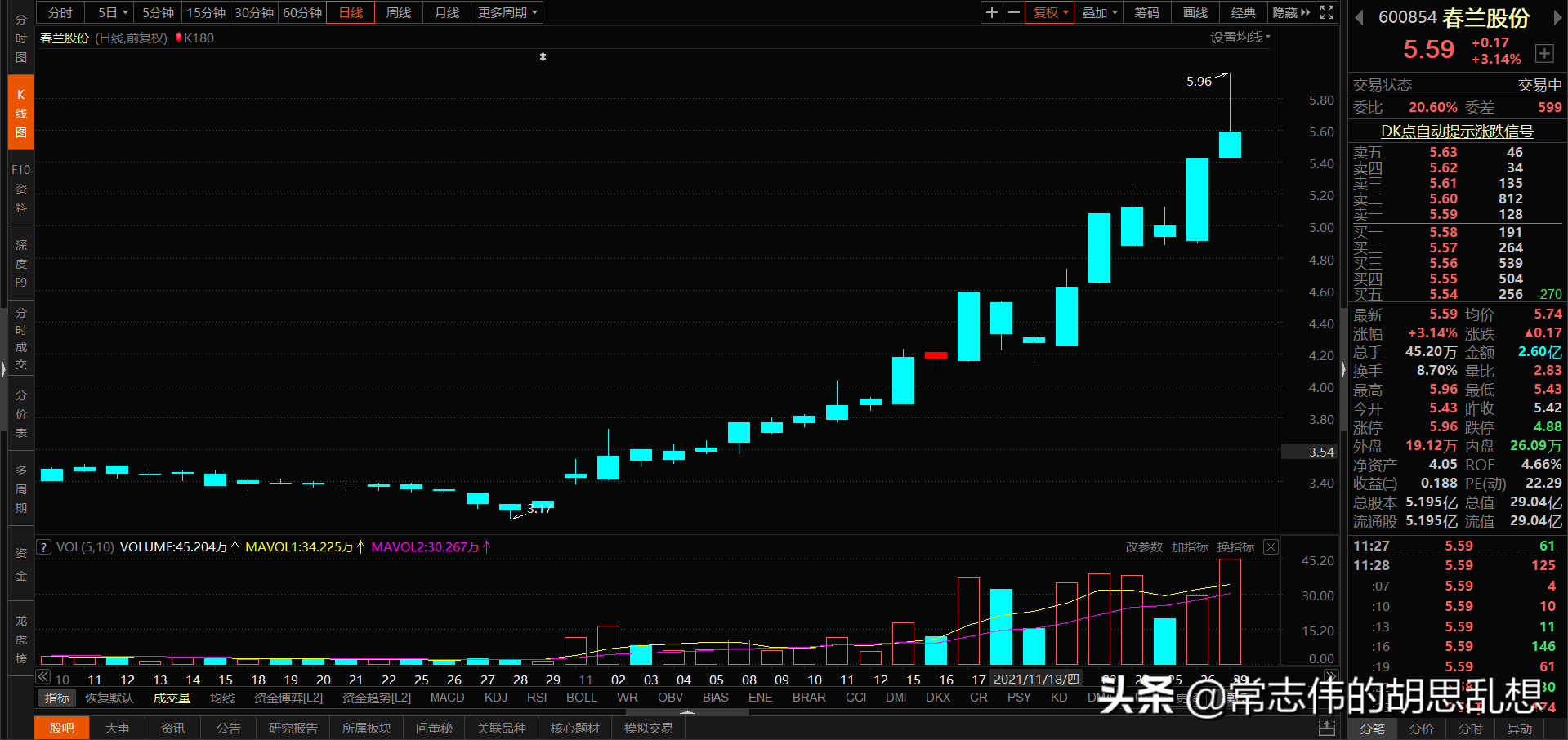Close the VOL indicator panel with the X
This screenshot has width=1568, height=740.
1270,546
